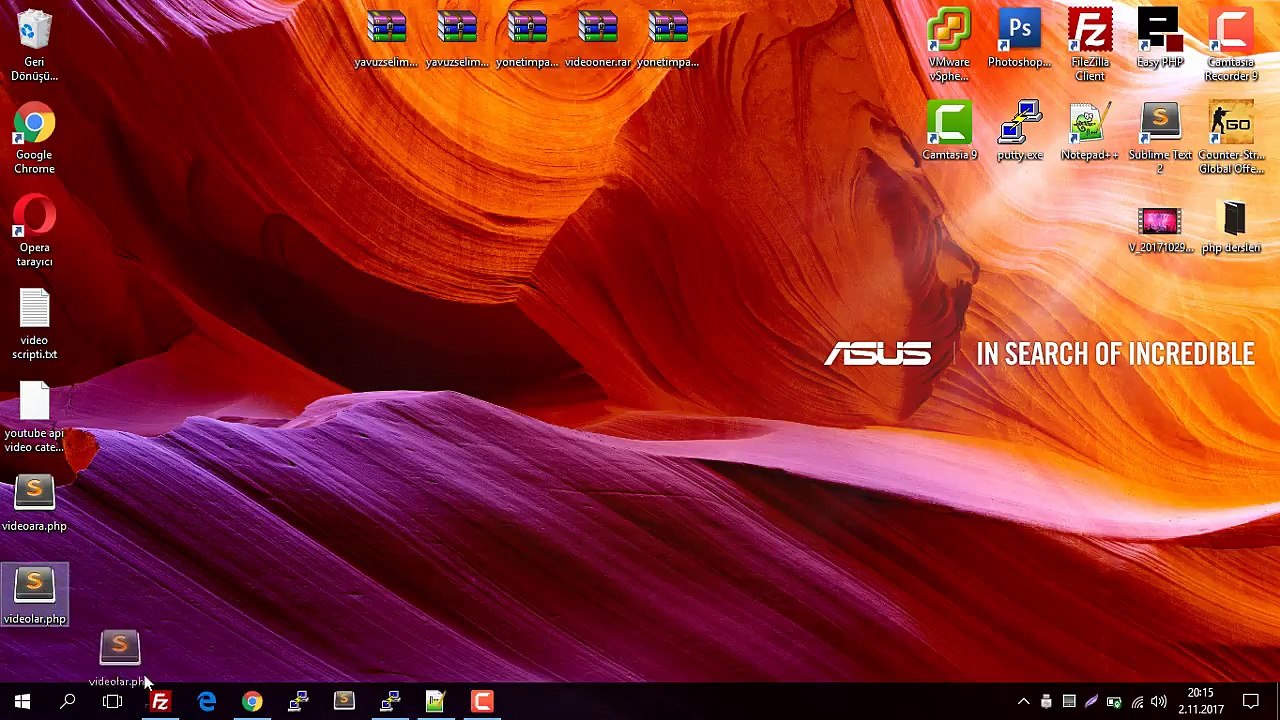The height and width of the screenshot is (720, 1280).
Task: Open the battery status tray icon
Action: tap(1114, 702)
